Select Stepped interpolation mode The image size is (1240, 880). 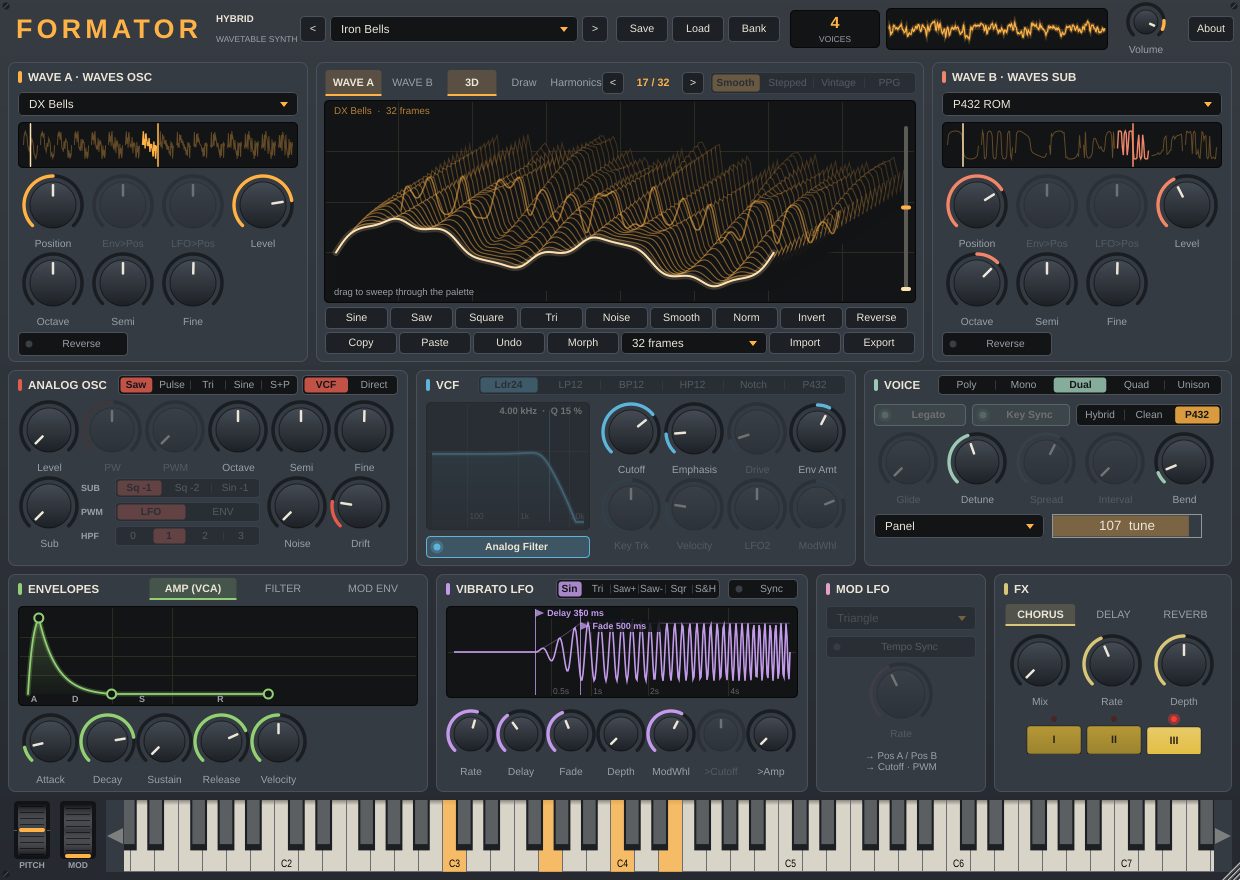pos(787,83)
